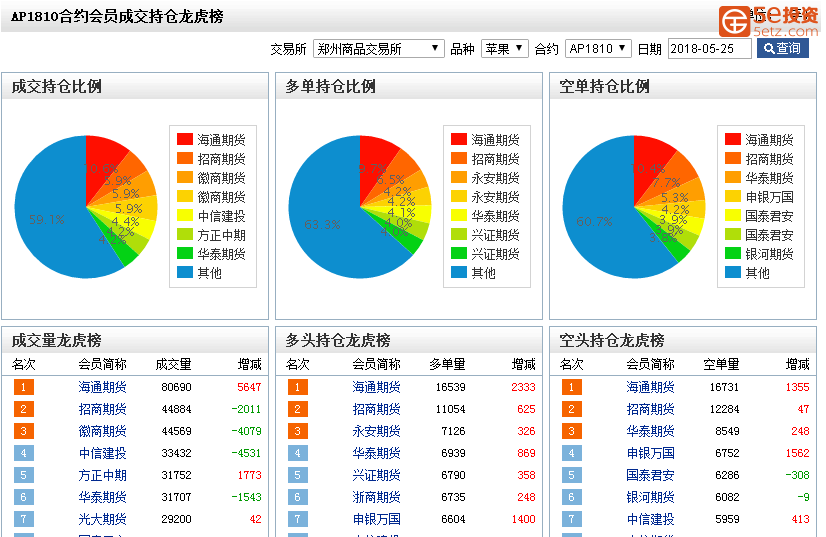
Task: Open 招商期货 link in 成交量龙虎榜
Action: click(x=103, y=409)
